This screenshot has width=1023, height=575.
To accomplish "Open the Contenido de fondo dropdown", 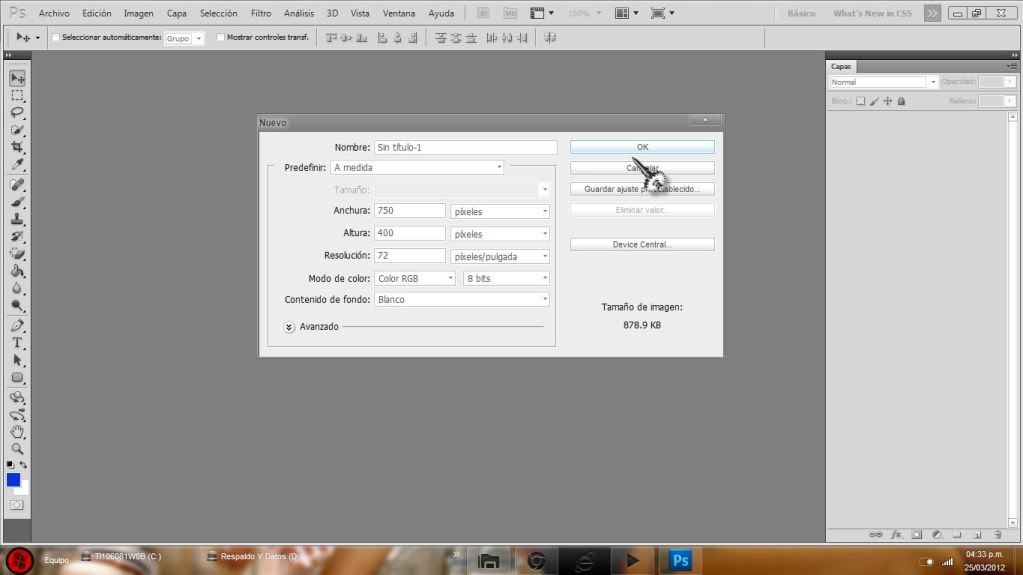I will point(462,300).
